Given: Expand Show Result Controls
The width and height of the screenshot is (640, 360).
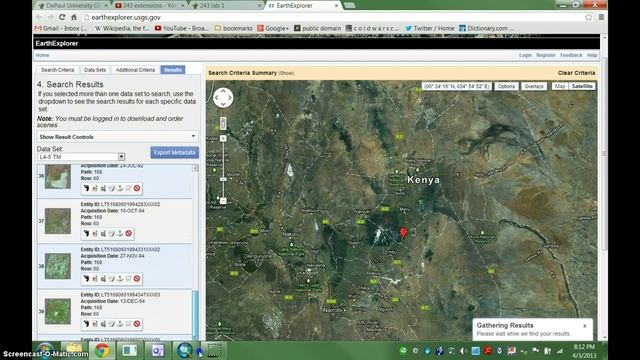Looking at the screenshot, I should (x=118, y=137).
